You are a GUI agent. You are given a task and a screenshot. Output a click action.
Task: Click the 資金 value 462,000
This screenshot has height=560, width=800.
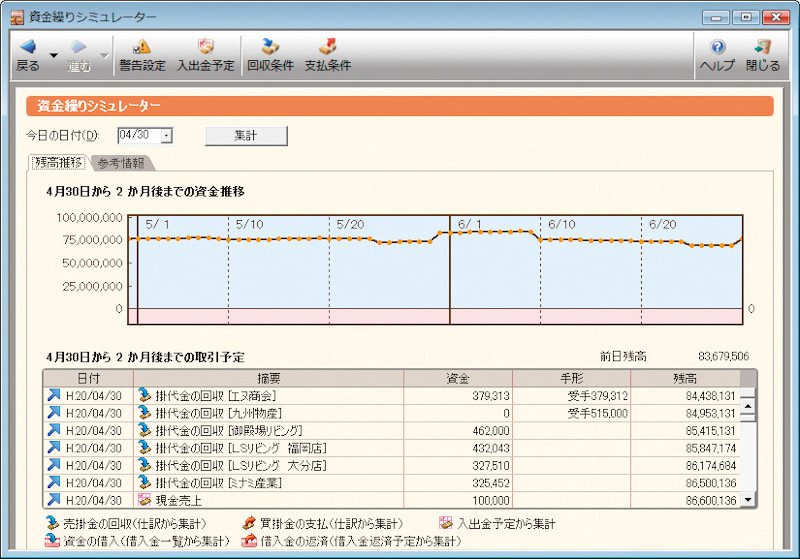click(491, 430)
